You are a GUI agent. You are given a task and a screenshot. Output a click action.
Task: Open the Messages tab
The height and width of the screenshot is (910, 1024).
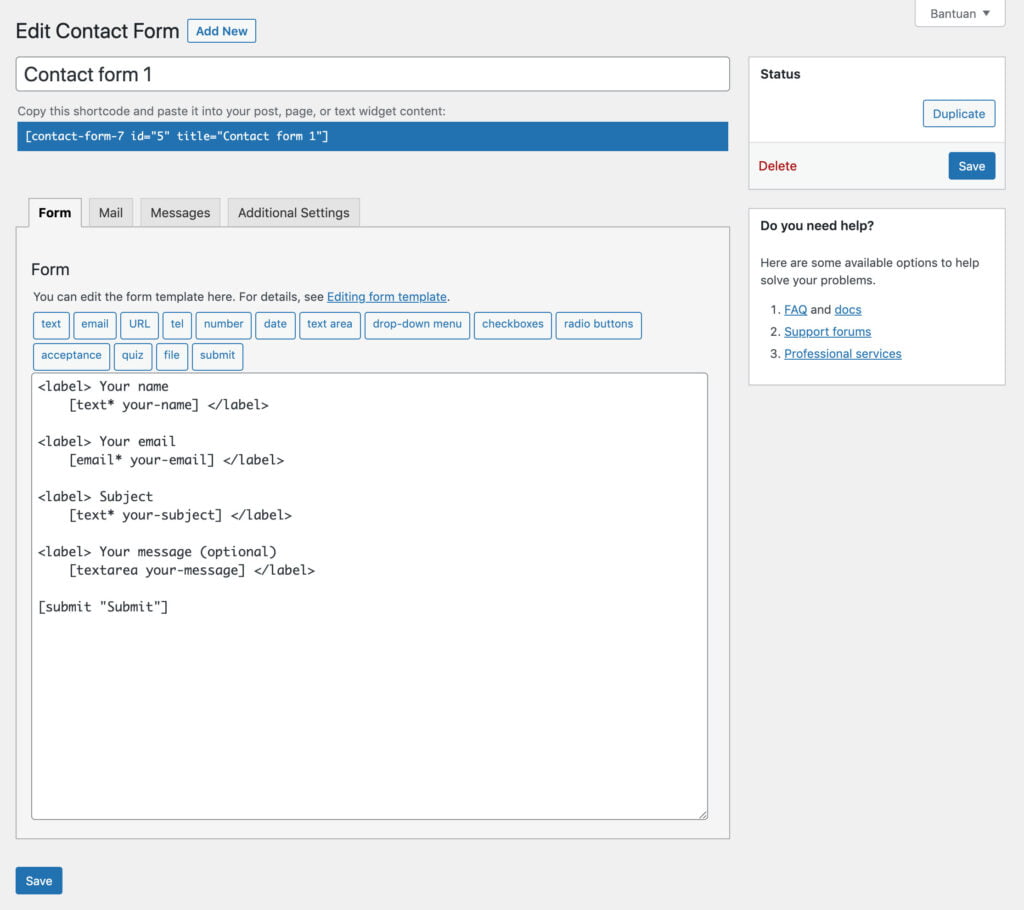coord(180,212)
